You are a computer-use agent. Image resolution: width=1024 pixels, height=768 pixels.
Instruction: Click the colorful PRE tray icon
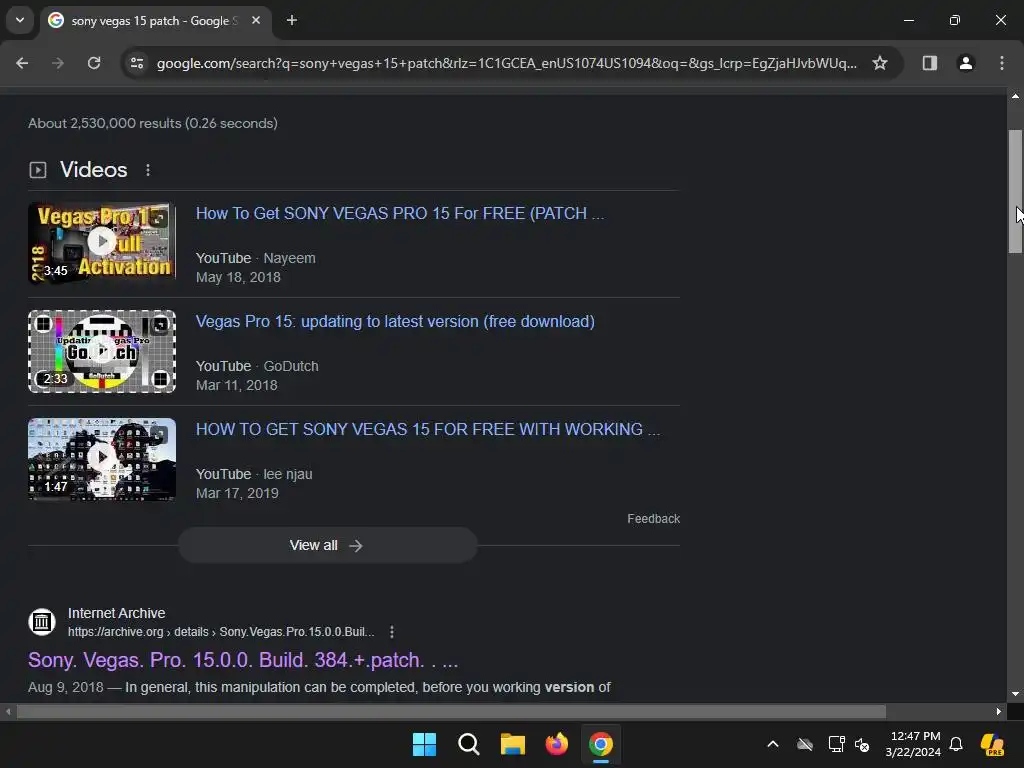[x=993, y=744]
